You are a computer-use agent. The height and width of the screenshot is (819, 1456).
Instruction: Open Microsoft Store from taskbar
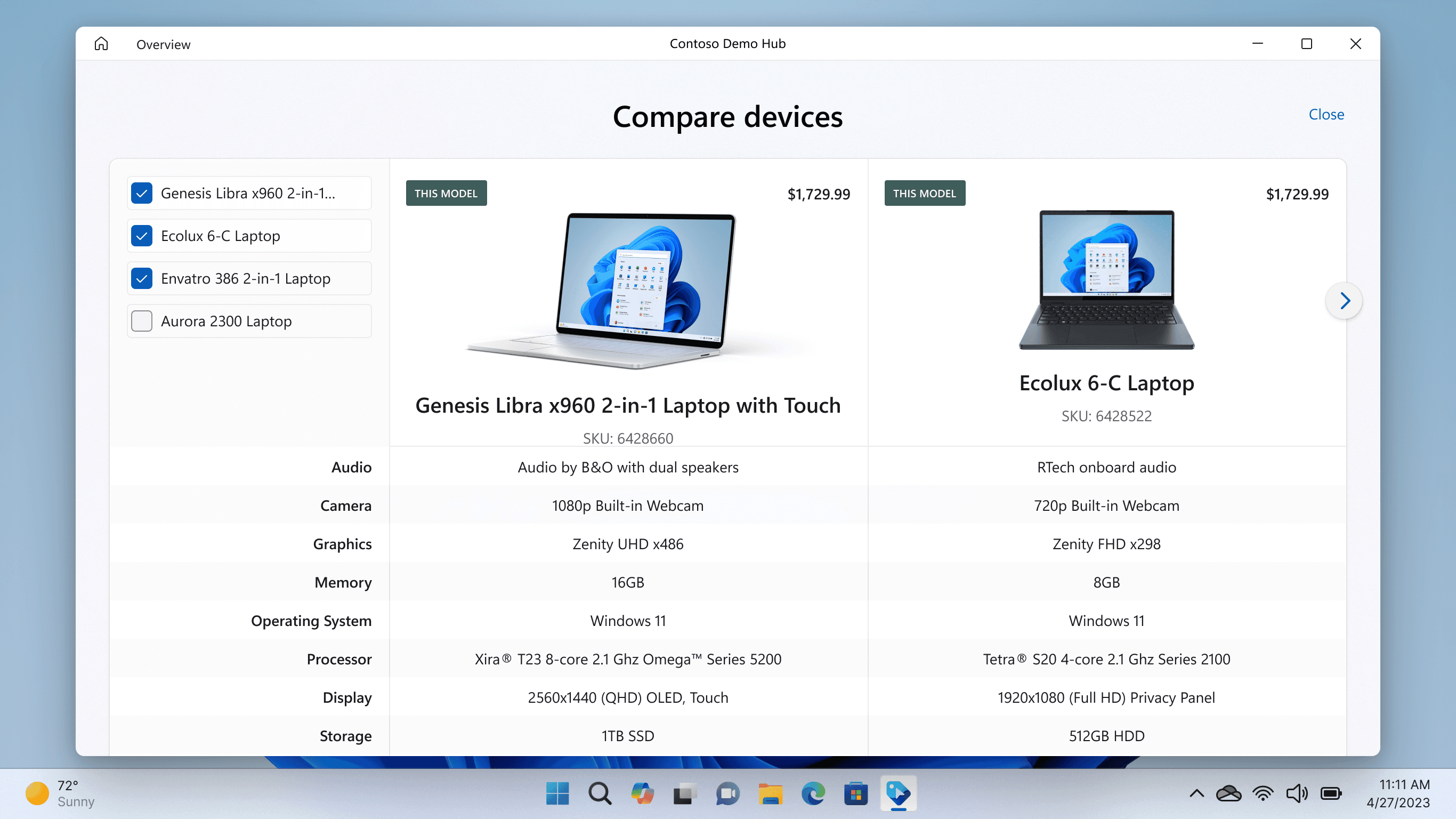[x=855, y=793]
